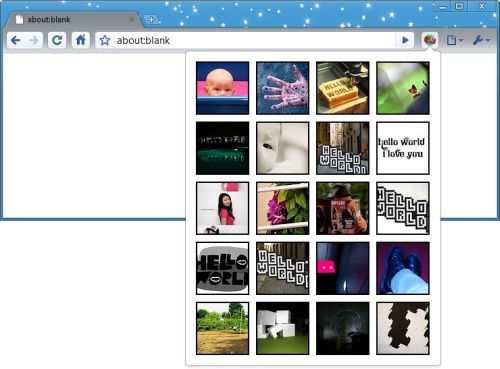
Task: Open the Hello World cartoon lips thumbnail
Action: tap(223, 268)
